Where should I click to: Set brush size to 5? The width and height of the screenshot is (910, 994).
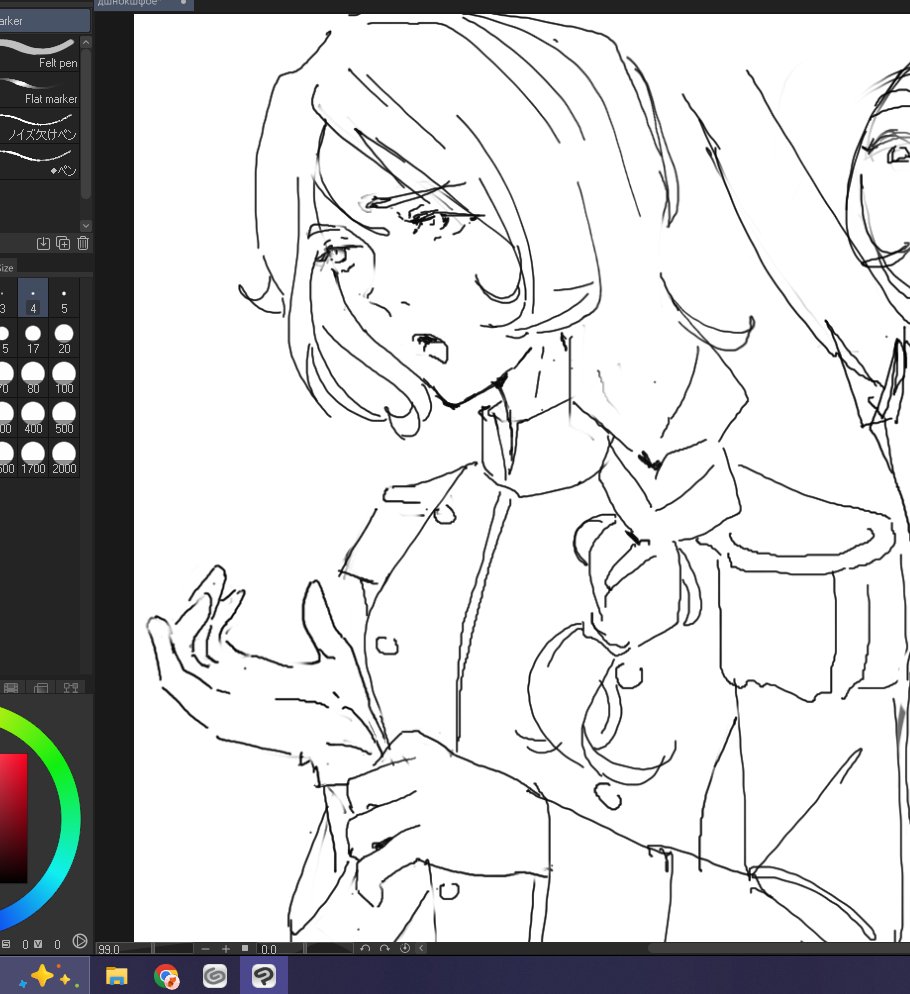pyautogui.click(x=64, y=298)
